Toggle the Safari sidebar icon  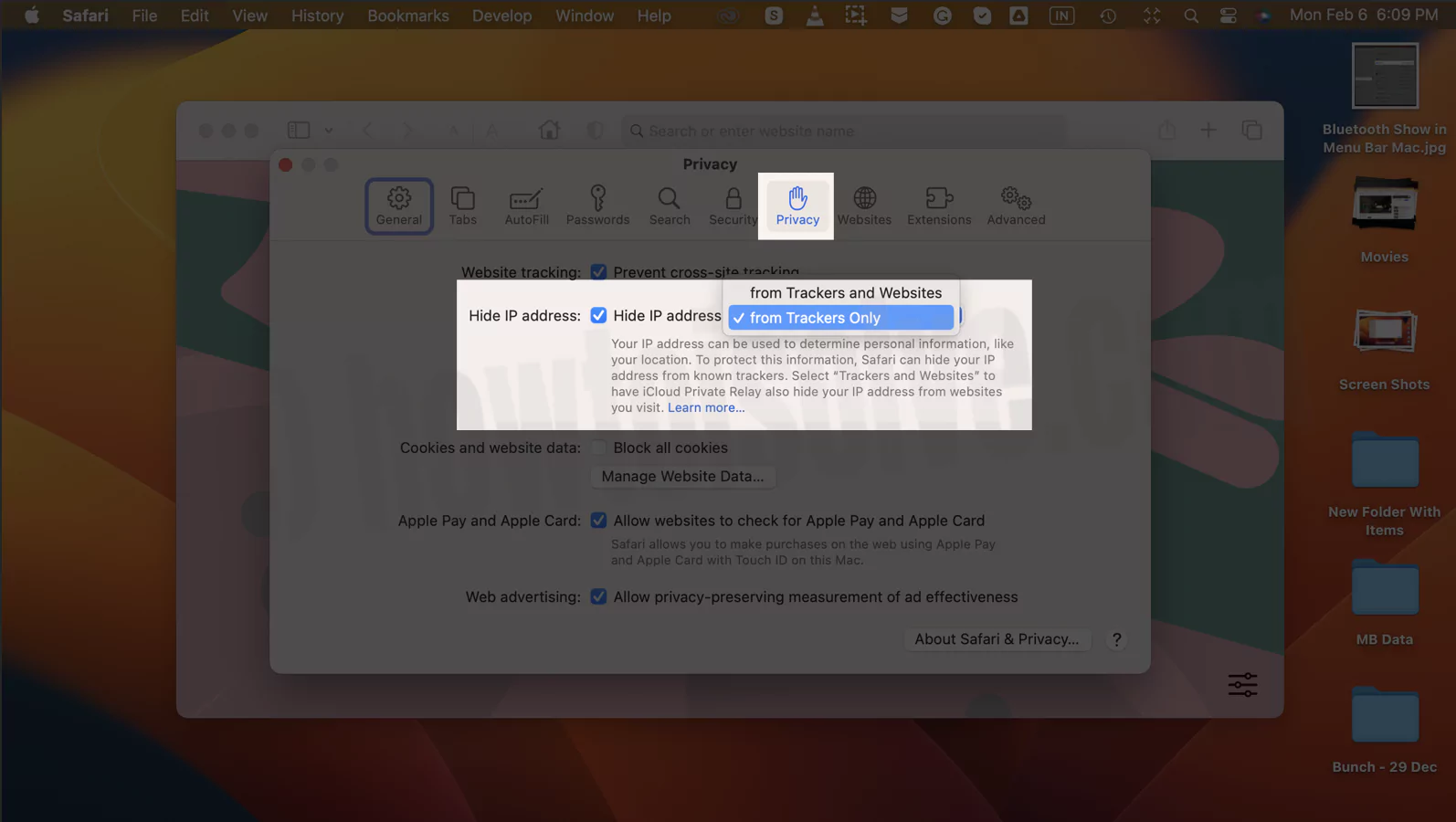pos(299,131)
